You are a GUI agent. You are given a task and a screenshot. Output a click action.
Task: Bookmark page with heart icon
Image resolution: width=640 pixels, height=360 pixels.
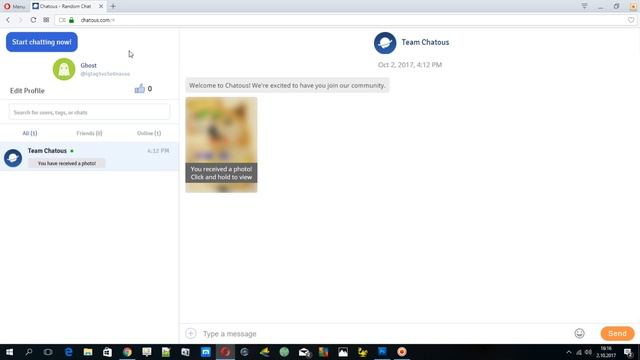click(631, 20)
